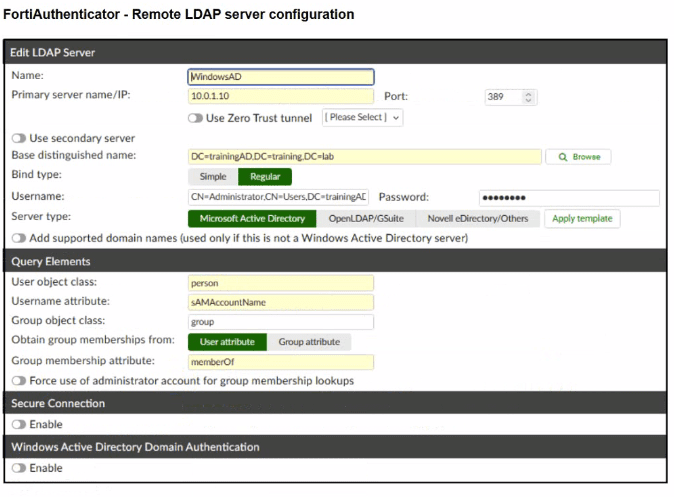This screenshot has width=674, height=497.
Task: Choose Microsoft Active Directory server type
Action: 252,218
